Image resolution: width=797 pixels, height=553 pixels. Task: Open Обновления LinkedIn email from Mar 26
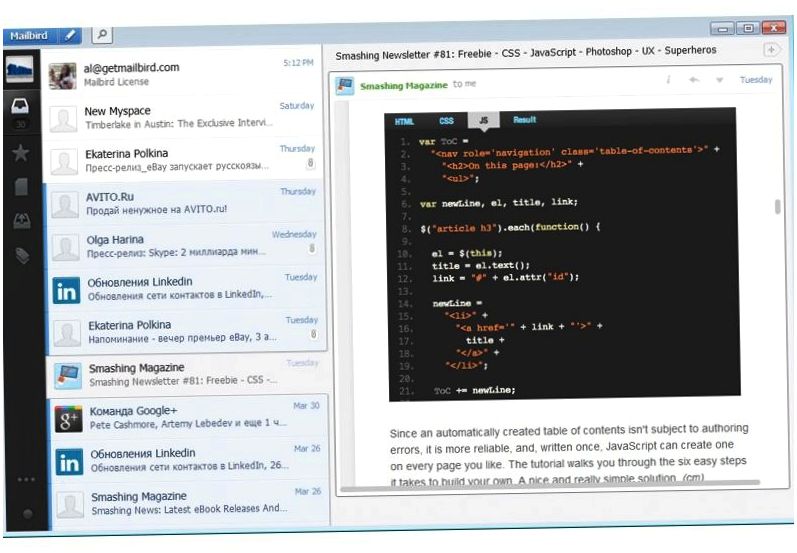pyautogui.click(x=191, y=460)
